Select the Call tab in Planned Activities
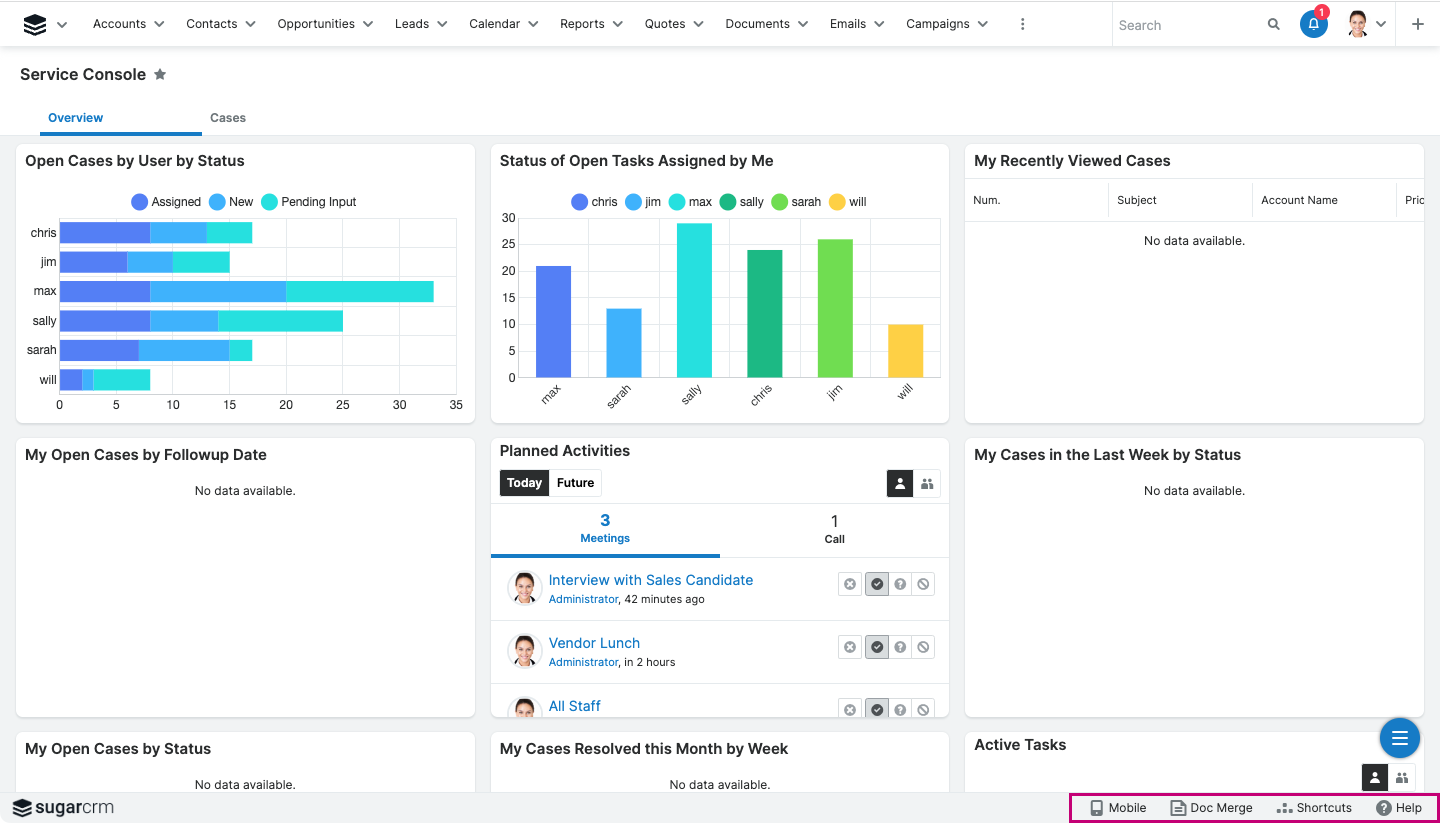Viewport: 1440px width, 823px height. click(x=834, y=529)
